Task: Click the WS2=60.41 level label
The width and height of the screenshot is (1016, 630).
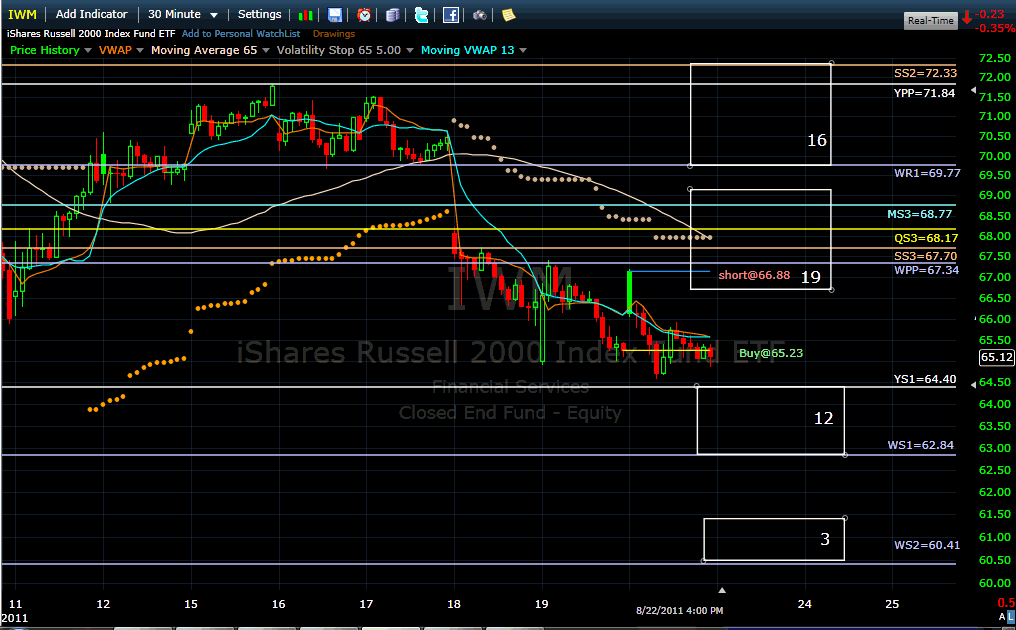Action: pos(927,545)
